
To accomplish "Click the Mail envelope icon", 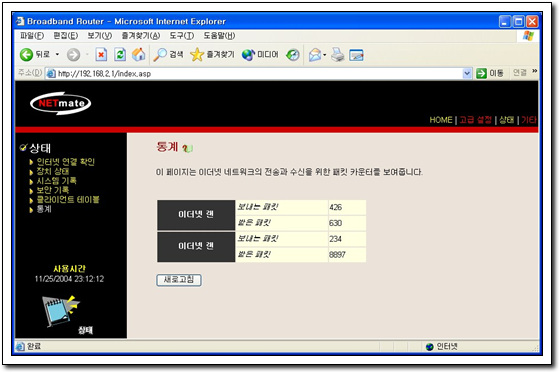I will [315, 55].
